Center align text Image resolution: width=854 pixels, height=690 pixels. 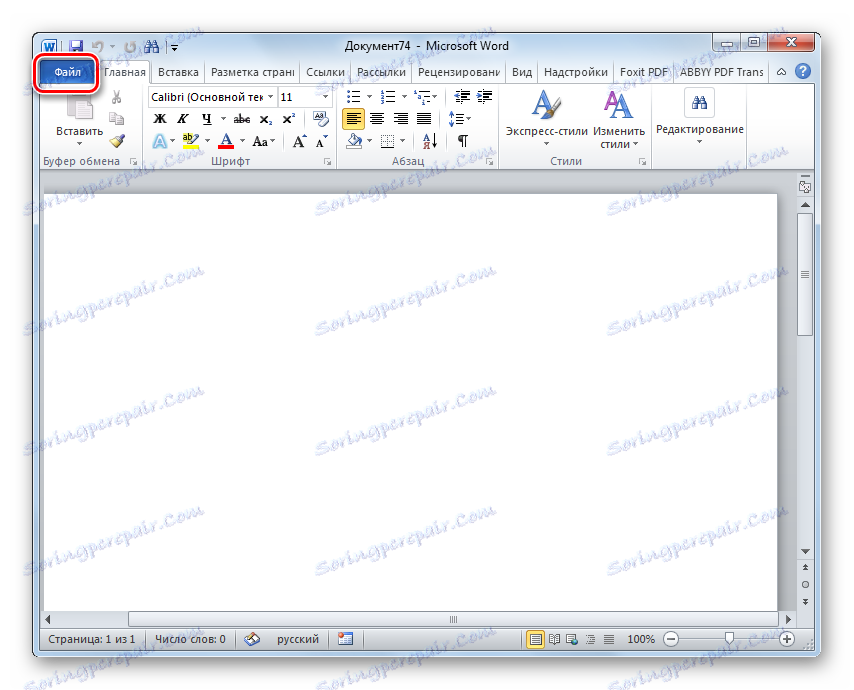click(377, 119)
